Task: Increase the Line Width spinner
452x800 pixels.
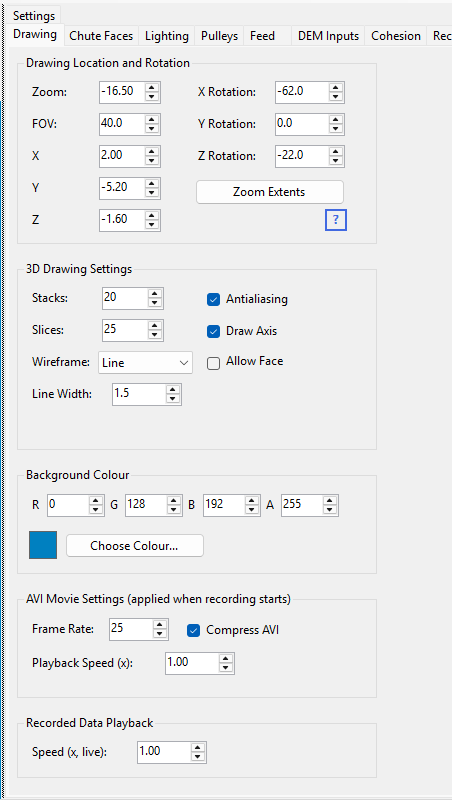Action: pyautogui.click(x=173, y=390)
